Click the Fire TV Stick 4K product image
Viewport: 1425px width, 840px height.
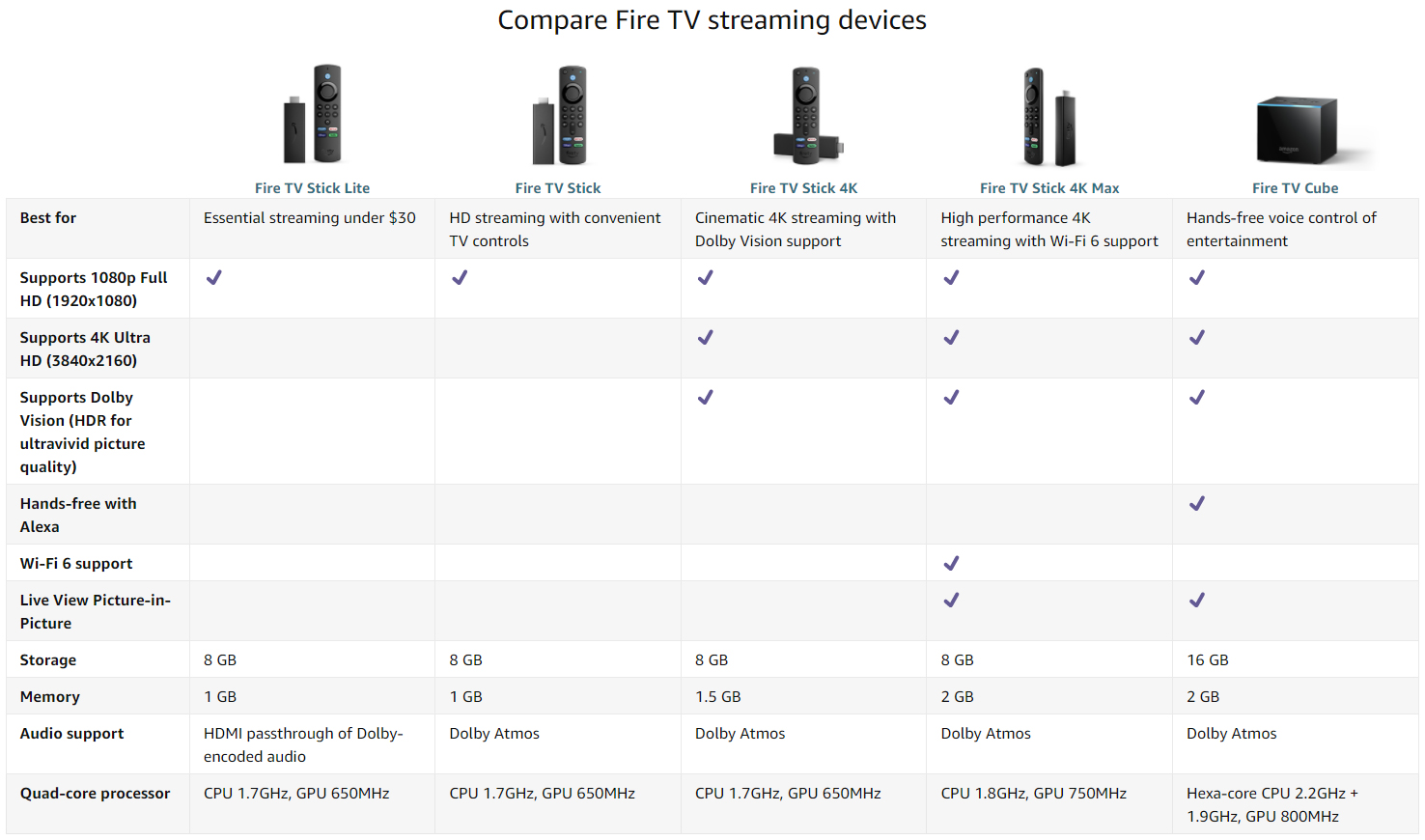coord(804,116)
